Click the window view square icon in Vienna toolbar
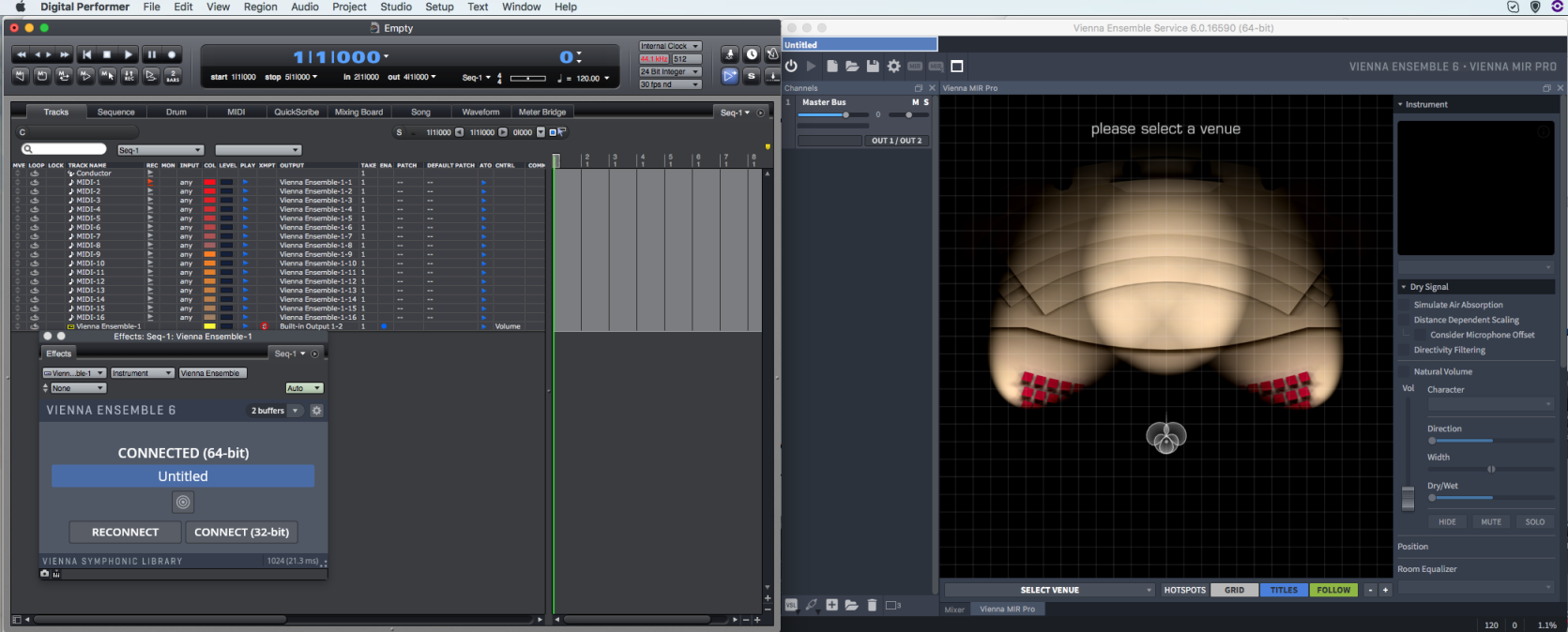The height and width of the screenshot is (632, 1568). (957, 66)
